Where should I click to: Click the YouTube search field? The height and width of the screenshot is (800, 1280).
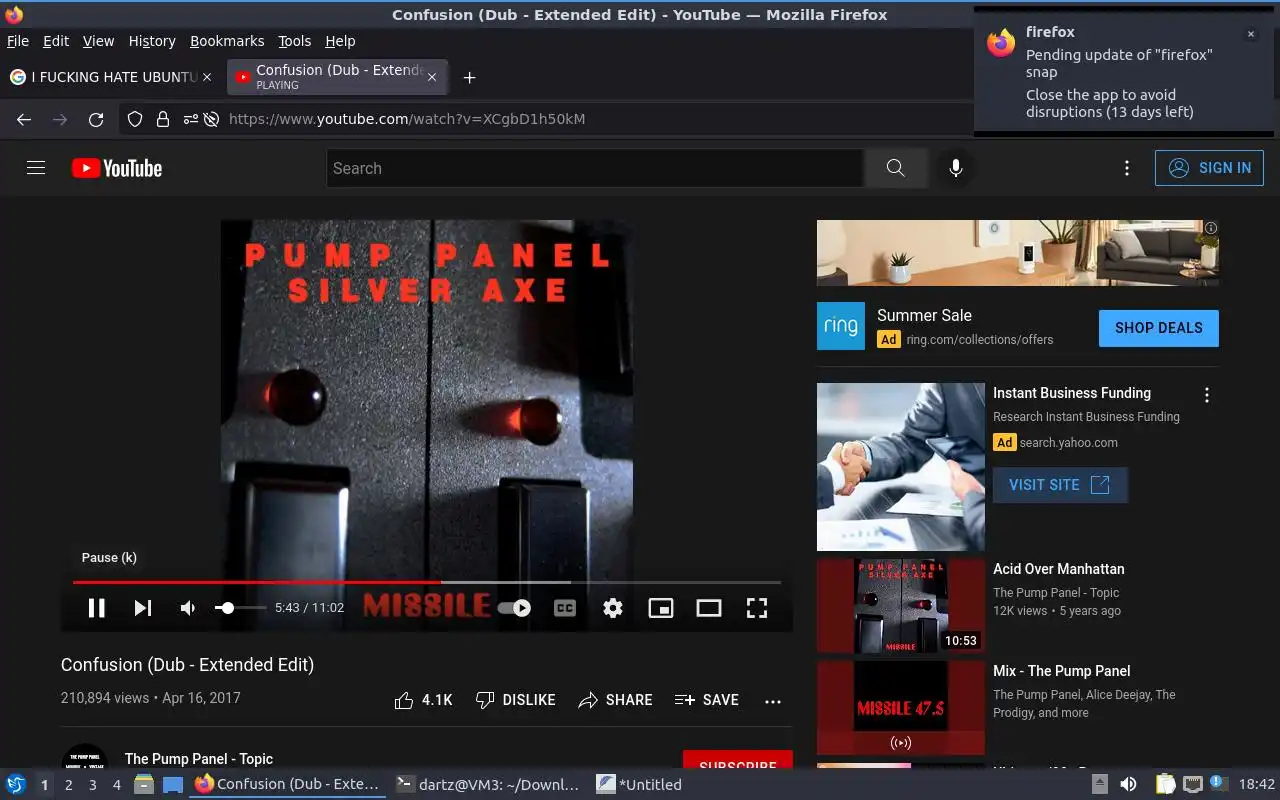click(x=595, y=168)
